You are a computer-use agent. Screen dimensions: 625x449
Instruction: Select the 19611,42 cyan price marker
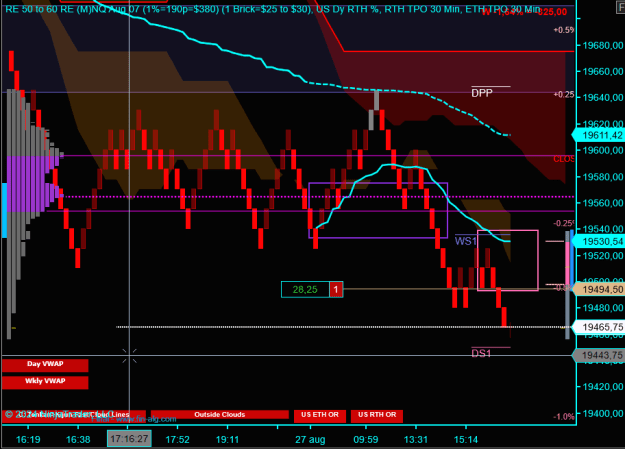[x=599, y=135]
